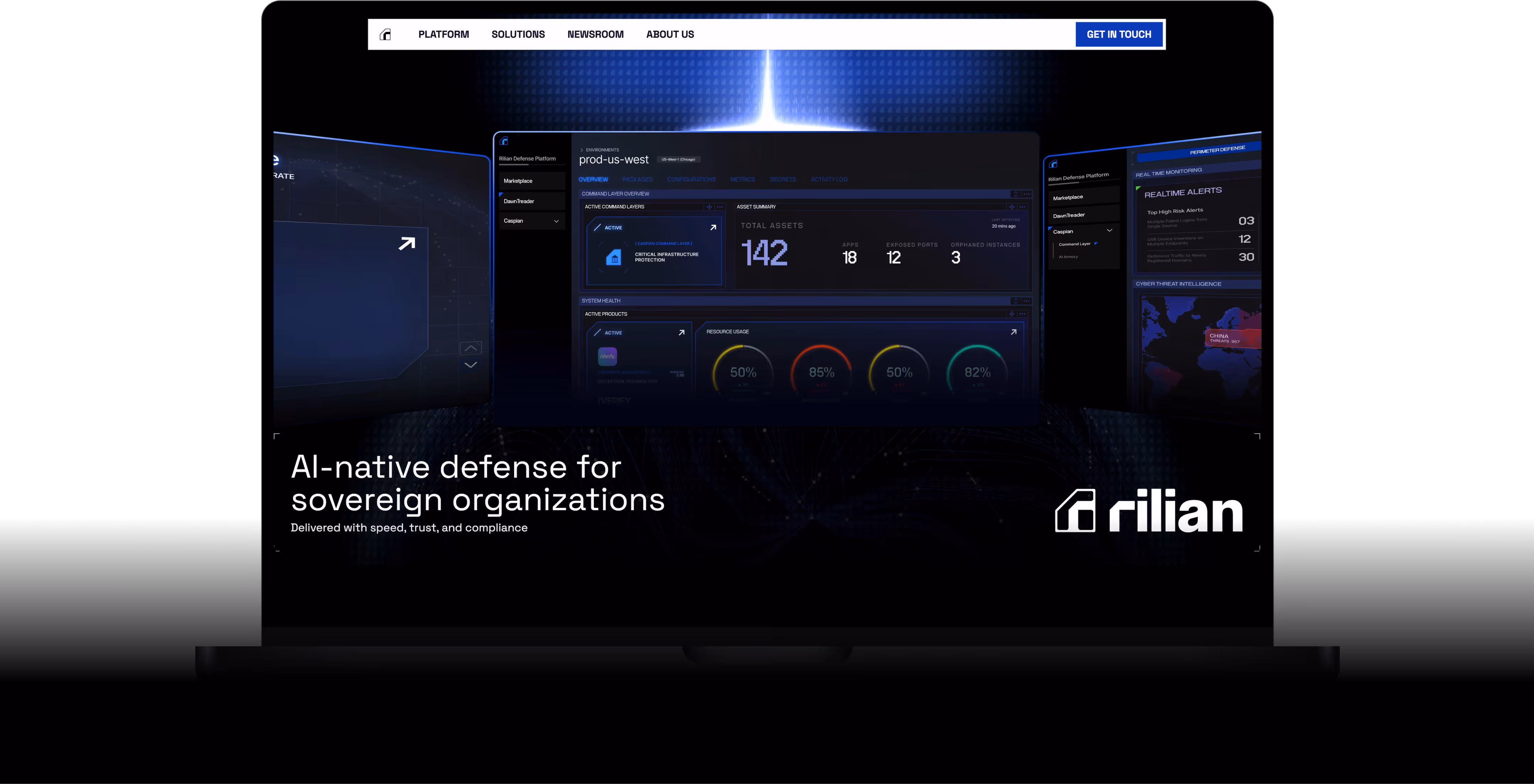The width and height of the screenshot is (1534, 784).
Task: Click the chevron before the Environments breadcrumb
Action: tap(582, 150)
